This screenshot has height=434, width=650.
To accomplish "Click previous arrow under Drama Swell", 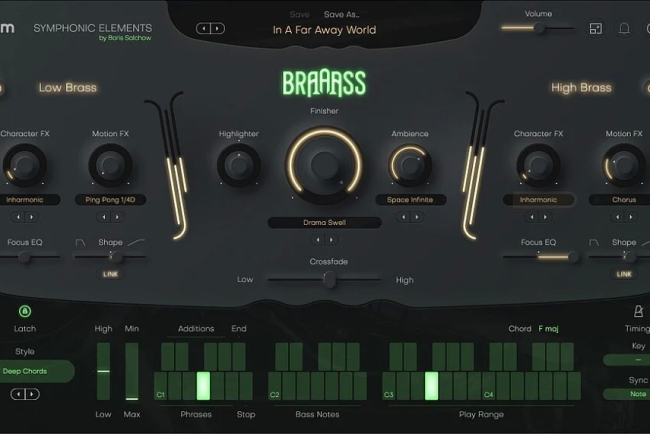I will pyautogui.click(x=318, y=240).
